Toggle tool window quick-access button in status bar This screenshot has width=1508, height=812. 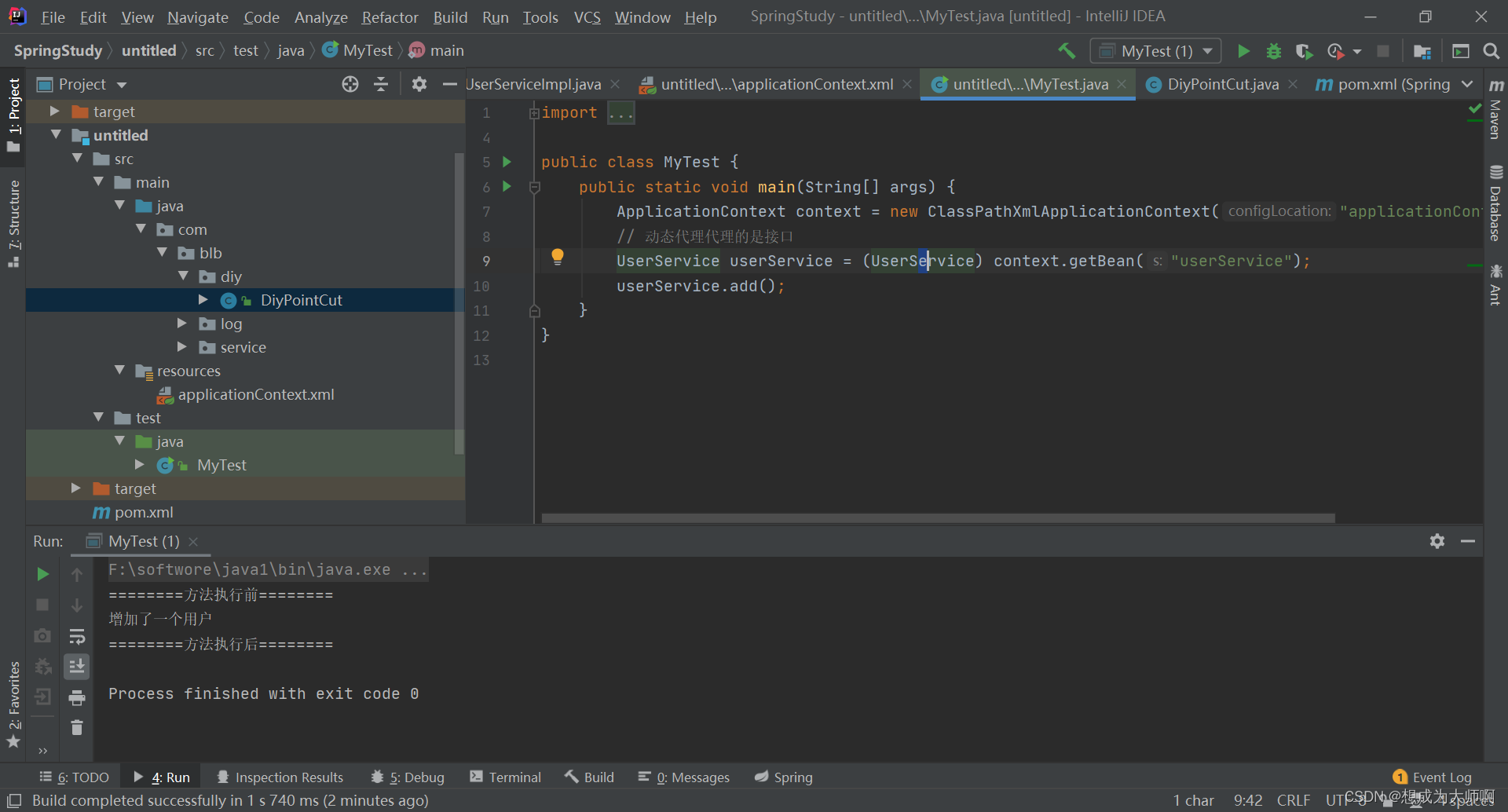(13, 800)
